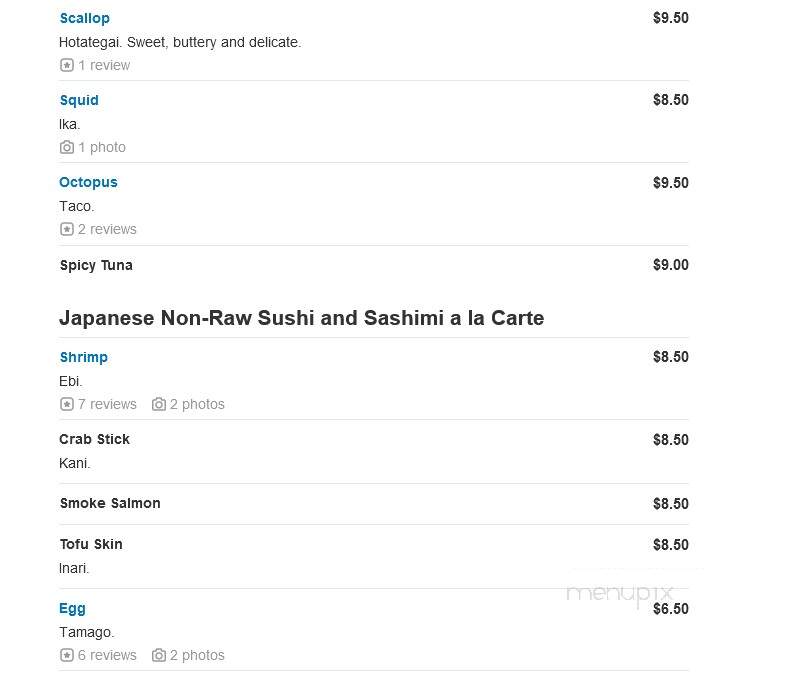Click the review star icon under Shrimp

click(67, 404)
